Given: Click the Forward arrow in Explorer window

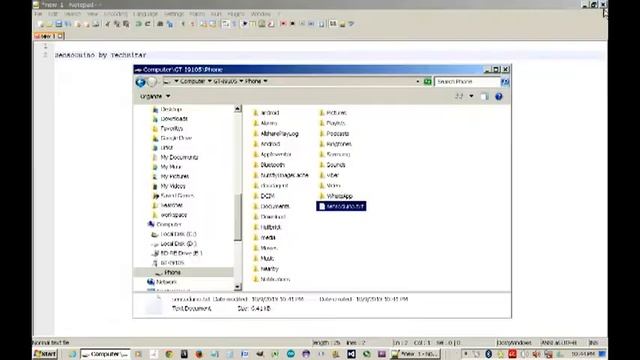Looking at the screenshot, I should 152,82.
